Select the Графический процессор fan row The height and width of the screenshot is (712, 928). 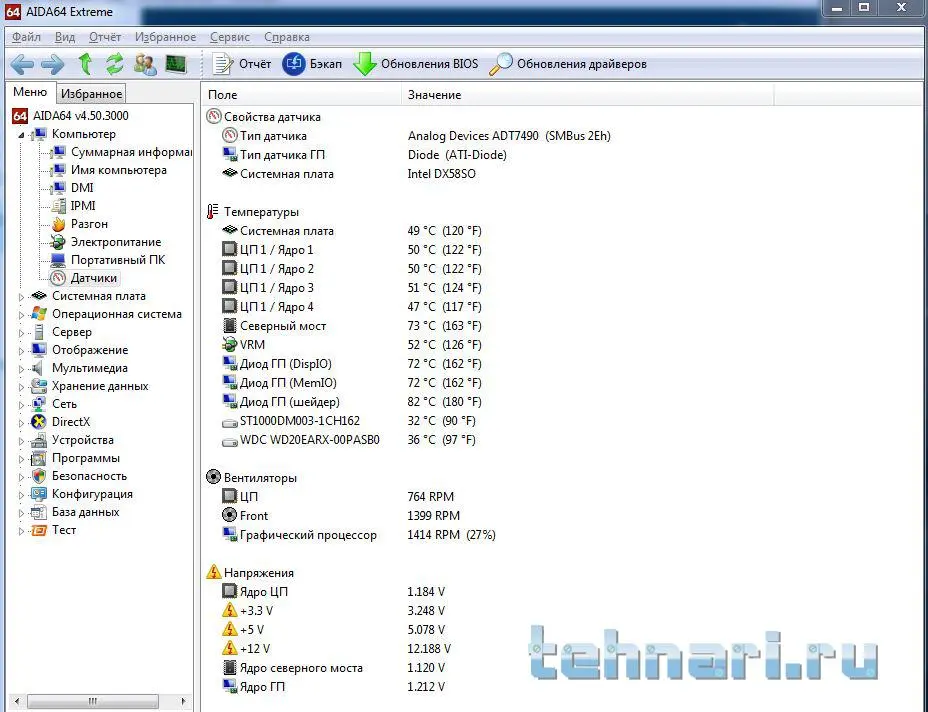359,534
